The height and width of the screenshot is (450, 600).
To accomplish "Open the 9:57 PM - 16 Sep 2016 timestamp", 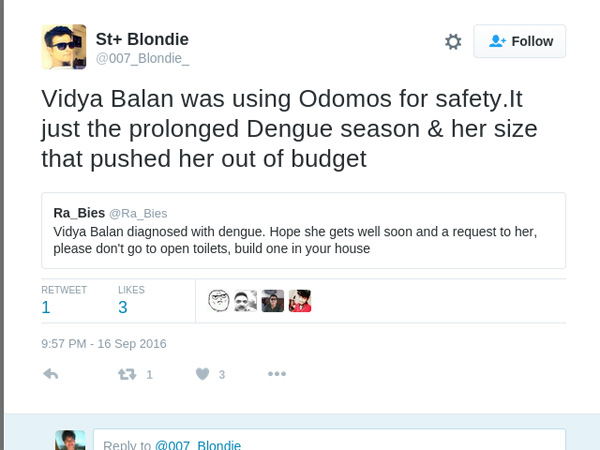I will pyautogui.click(x=104, y=343).
